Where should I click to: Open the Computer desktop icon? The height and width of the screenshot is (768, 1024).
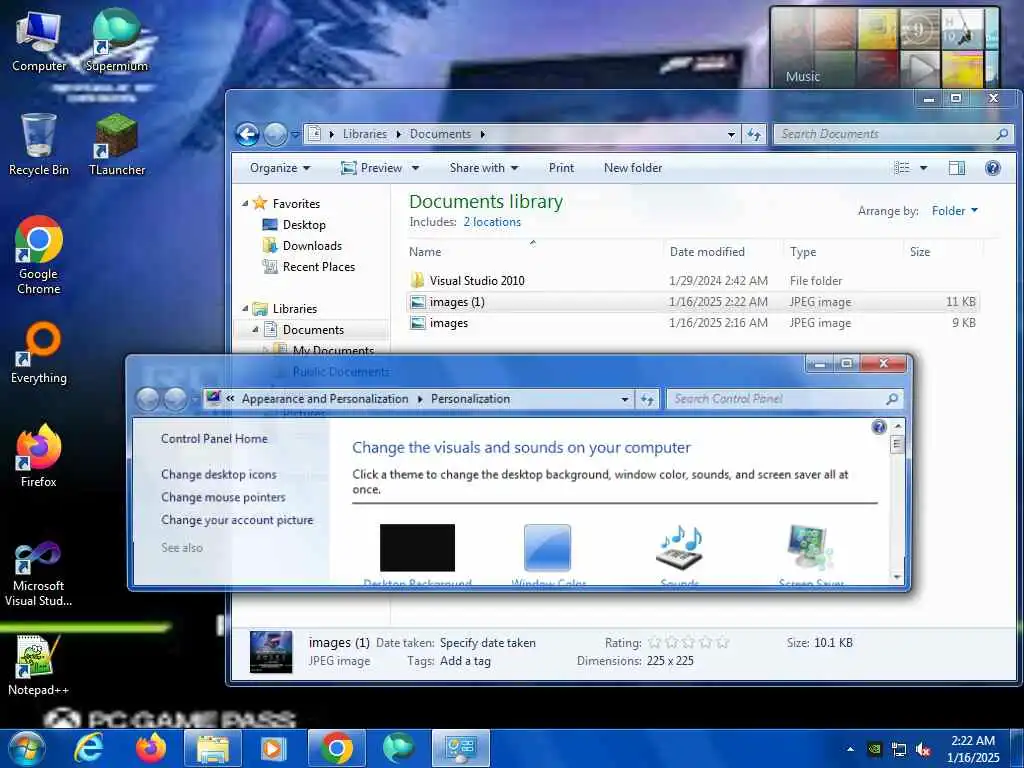39,40
